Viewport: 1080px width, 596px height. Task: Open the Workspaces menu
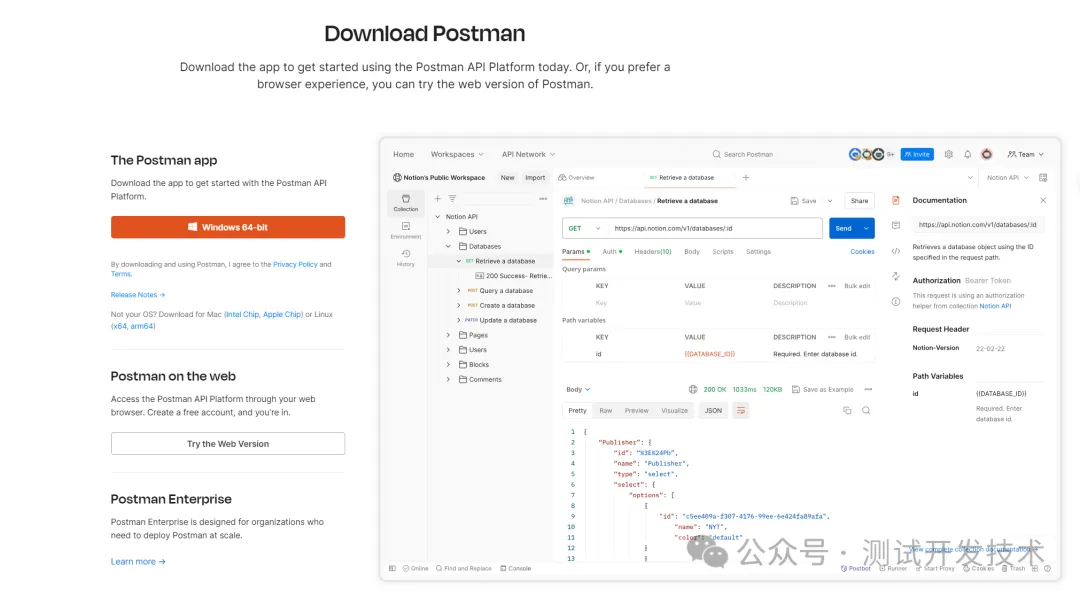pos(457,154)
